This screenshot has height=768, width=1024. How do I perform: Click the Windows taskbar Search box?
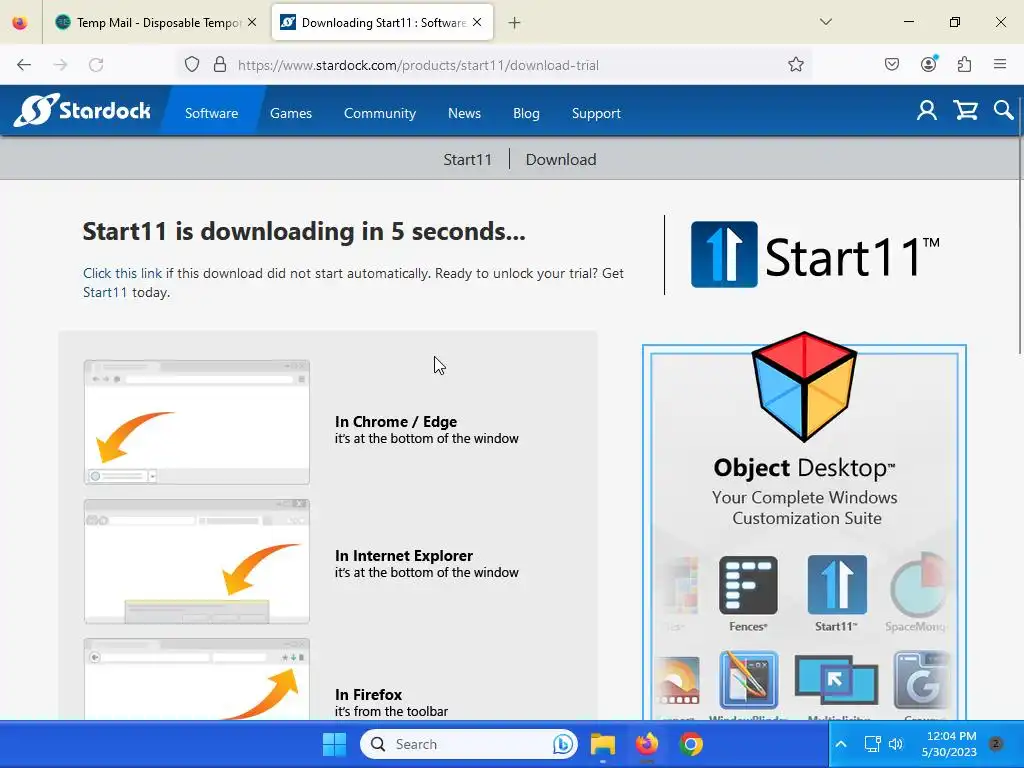coord(469,744)
